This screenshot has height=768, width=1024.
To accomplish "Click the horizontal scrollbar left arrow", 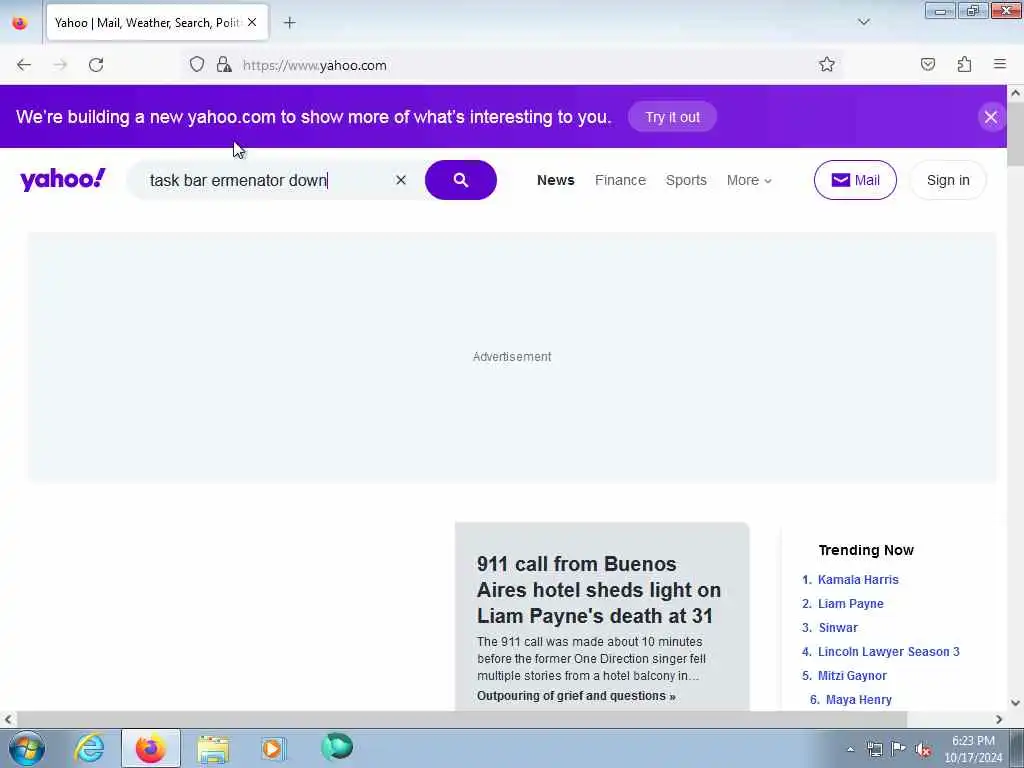I will click(x=8, y=719).
